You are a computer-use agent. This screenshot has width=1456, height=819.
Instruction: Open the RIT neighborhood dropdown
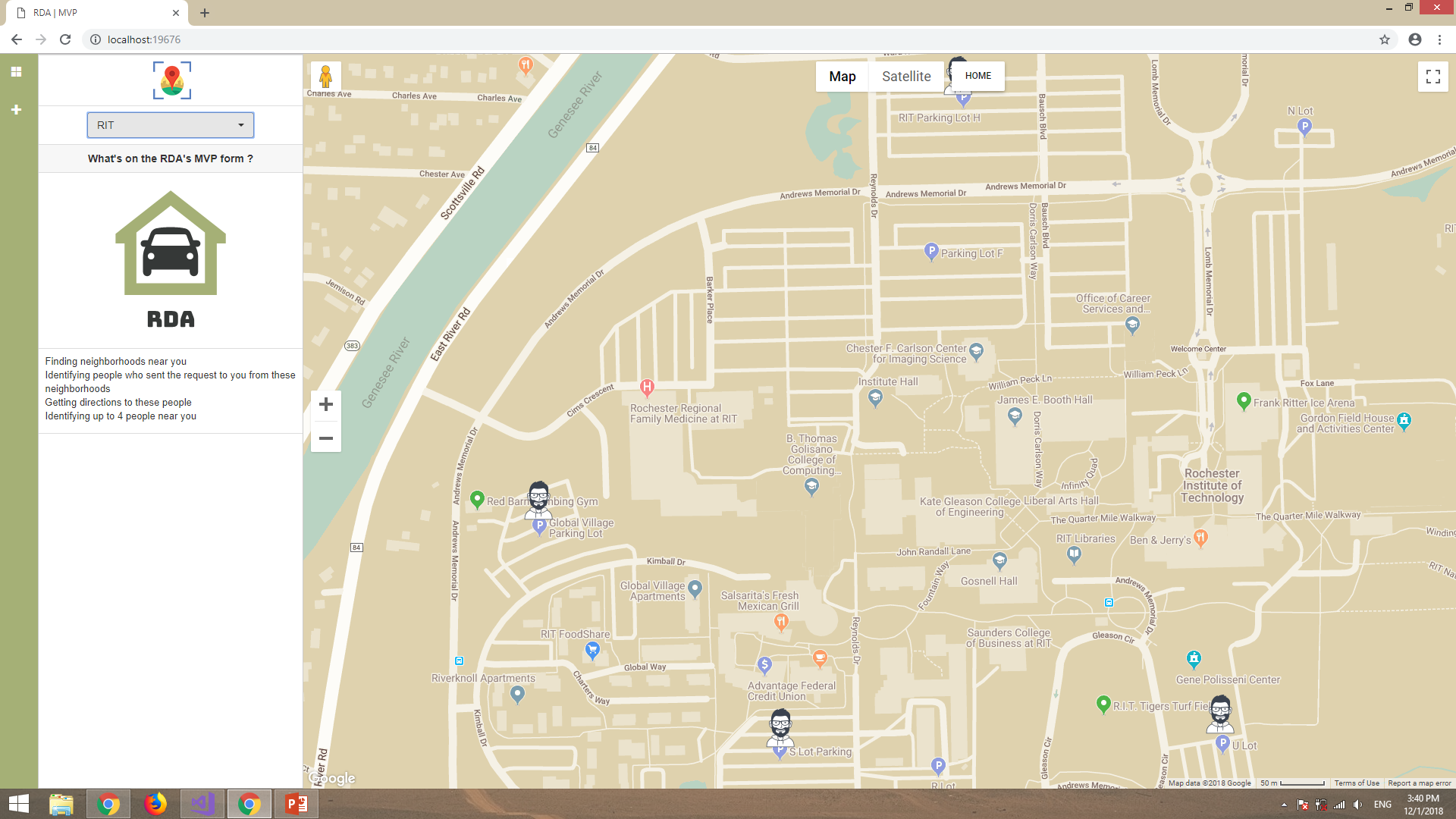[x=171, y=125]
